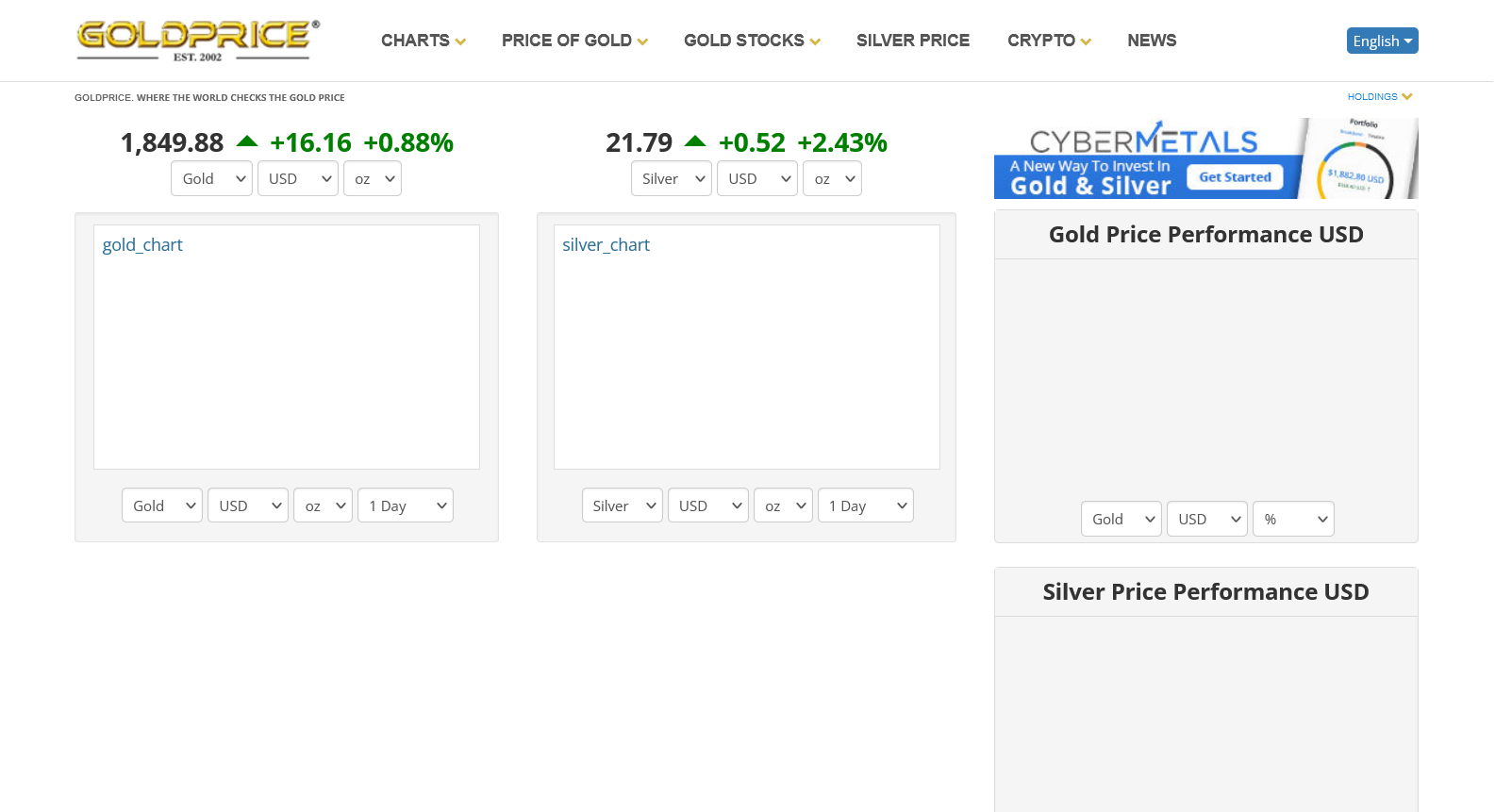
Task: Go to the Silver Price page
Action: (912, 41)
